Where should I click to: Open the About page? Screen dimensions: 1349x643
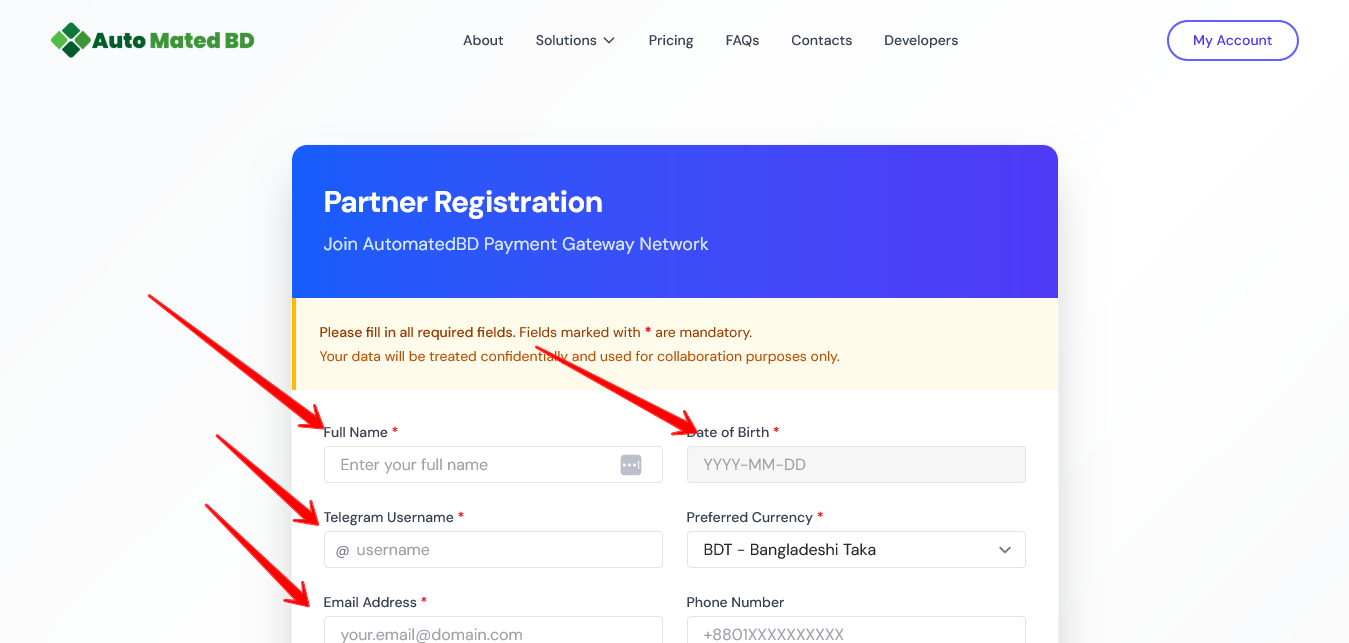483,41
